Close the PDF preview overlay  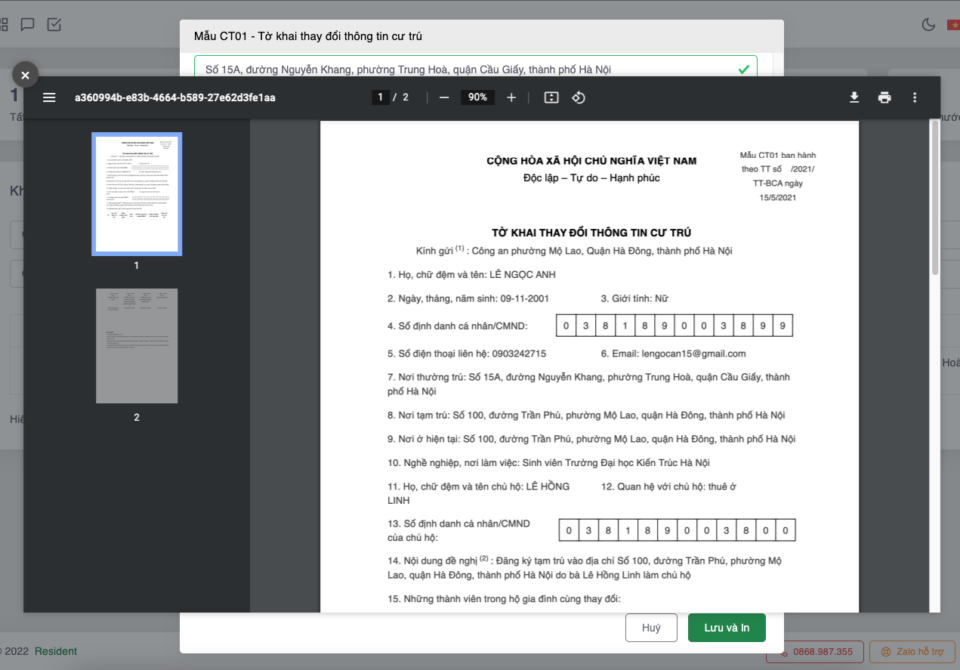pos(25,74)
